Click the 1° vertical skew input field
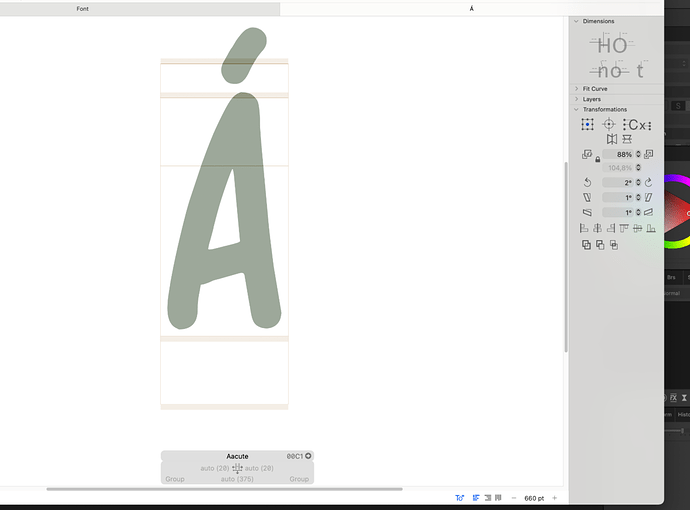The image size is (690, 510). coord(618,213)
